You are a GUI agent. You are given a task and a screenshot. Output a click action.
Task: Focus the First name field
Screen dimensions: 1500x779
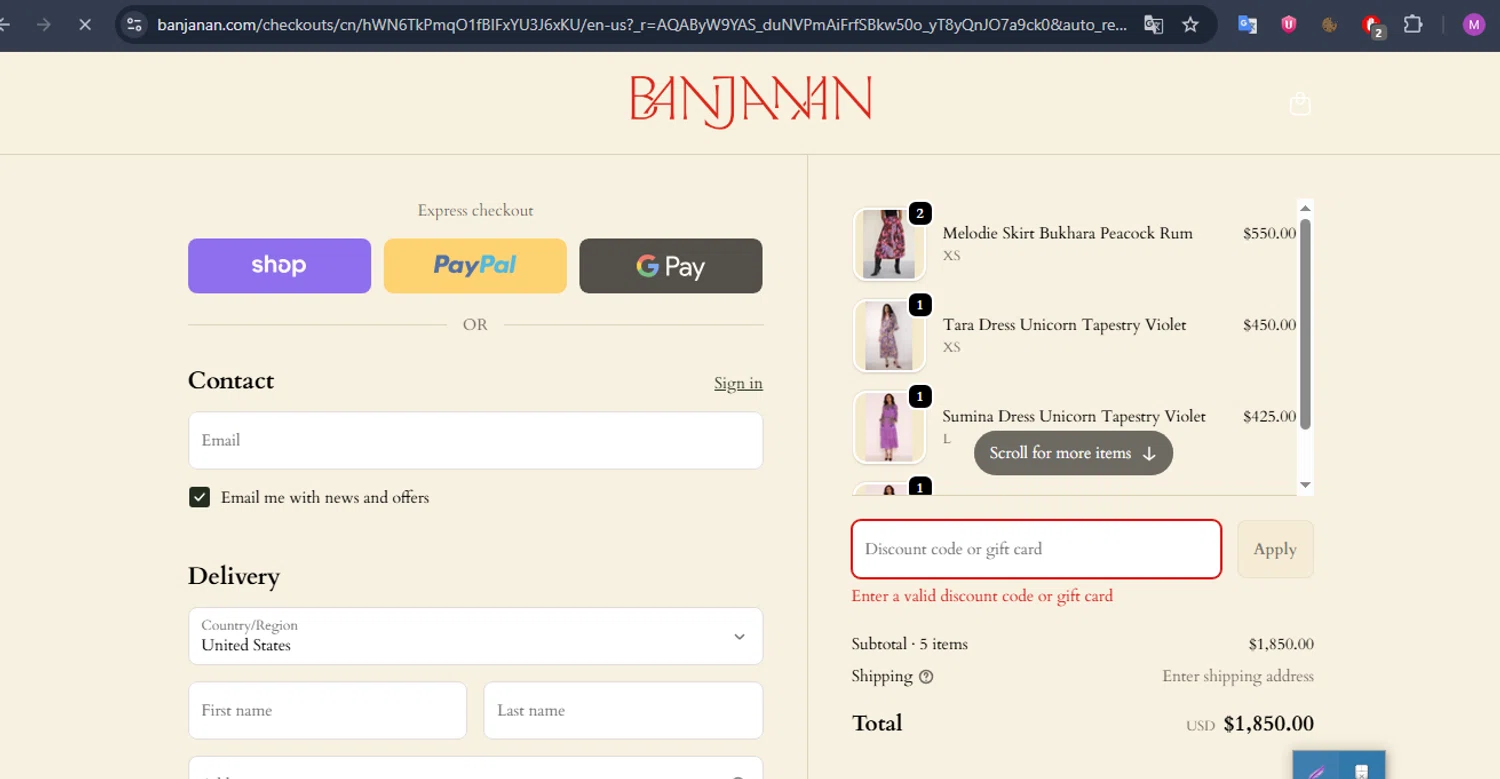coord(327,710)
